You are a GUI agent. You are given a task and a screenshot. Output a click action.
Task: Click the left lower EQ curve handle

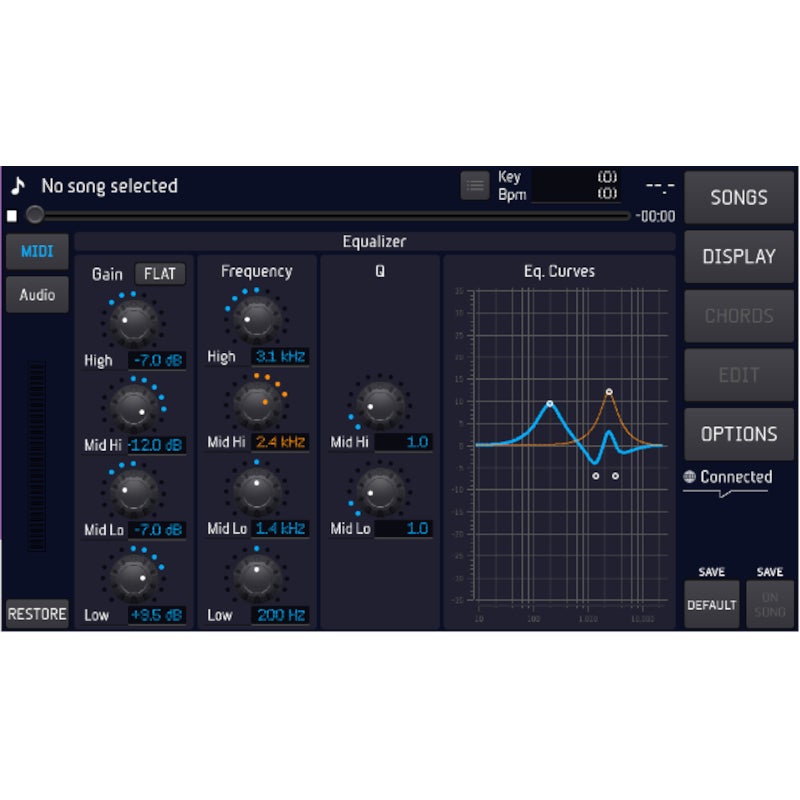point(595,476)
